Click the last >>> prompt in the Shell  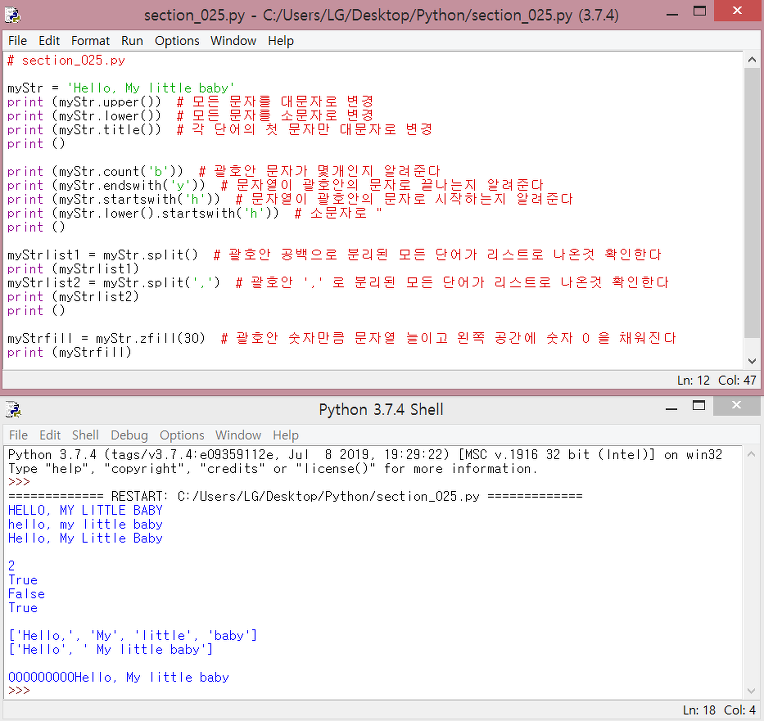[19, 691]
